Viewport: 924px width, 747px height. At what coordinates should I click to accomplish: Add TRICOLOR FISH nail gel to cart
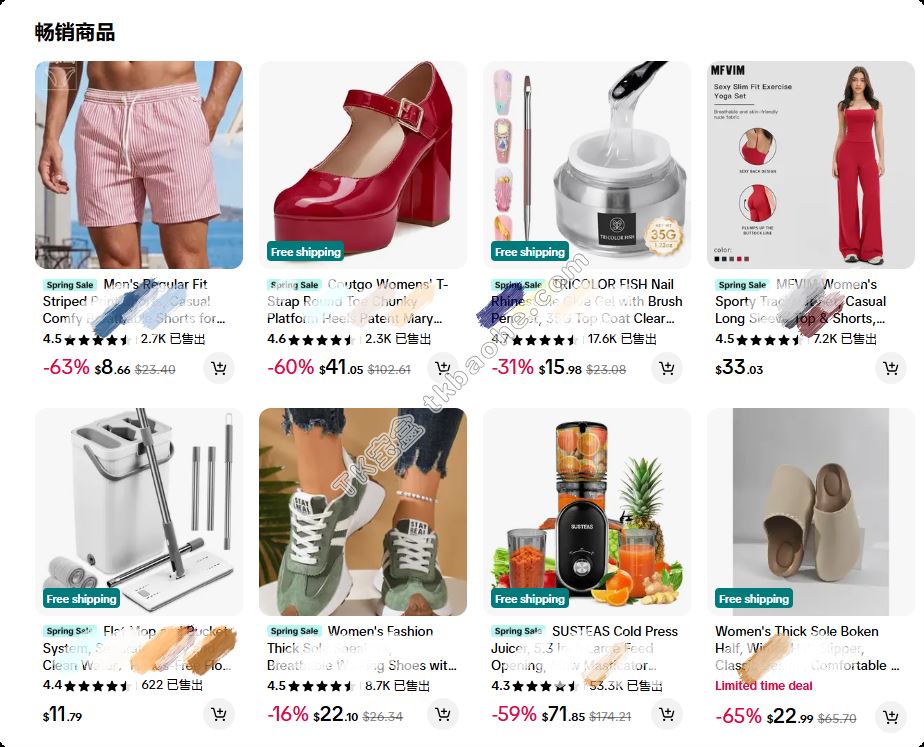click(666, 368)
